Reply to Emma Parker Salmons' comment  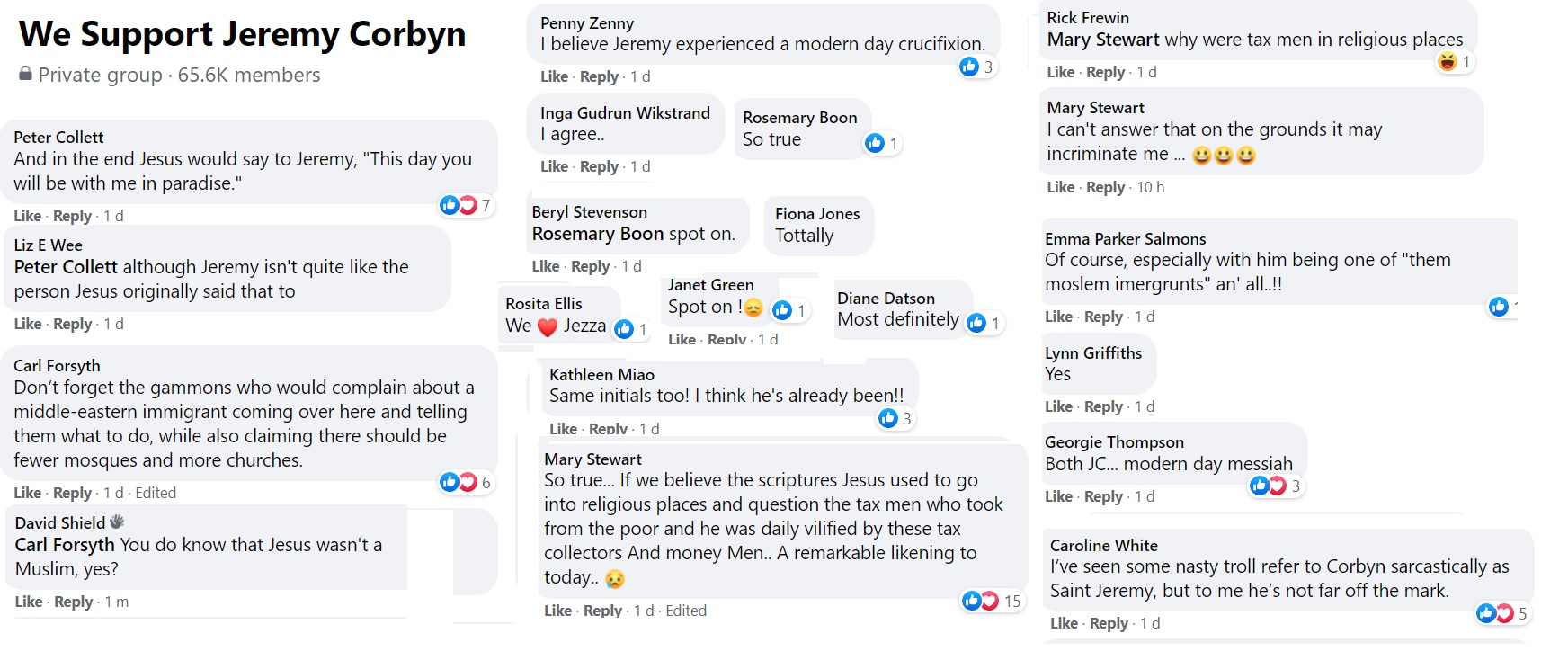pyautogui.click(x=1103, y=317)
